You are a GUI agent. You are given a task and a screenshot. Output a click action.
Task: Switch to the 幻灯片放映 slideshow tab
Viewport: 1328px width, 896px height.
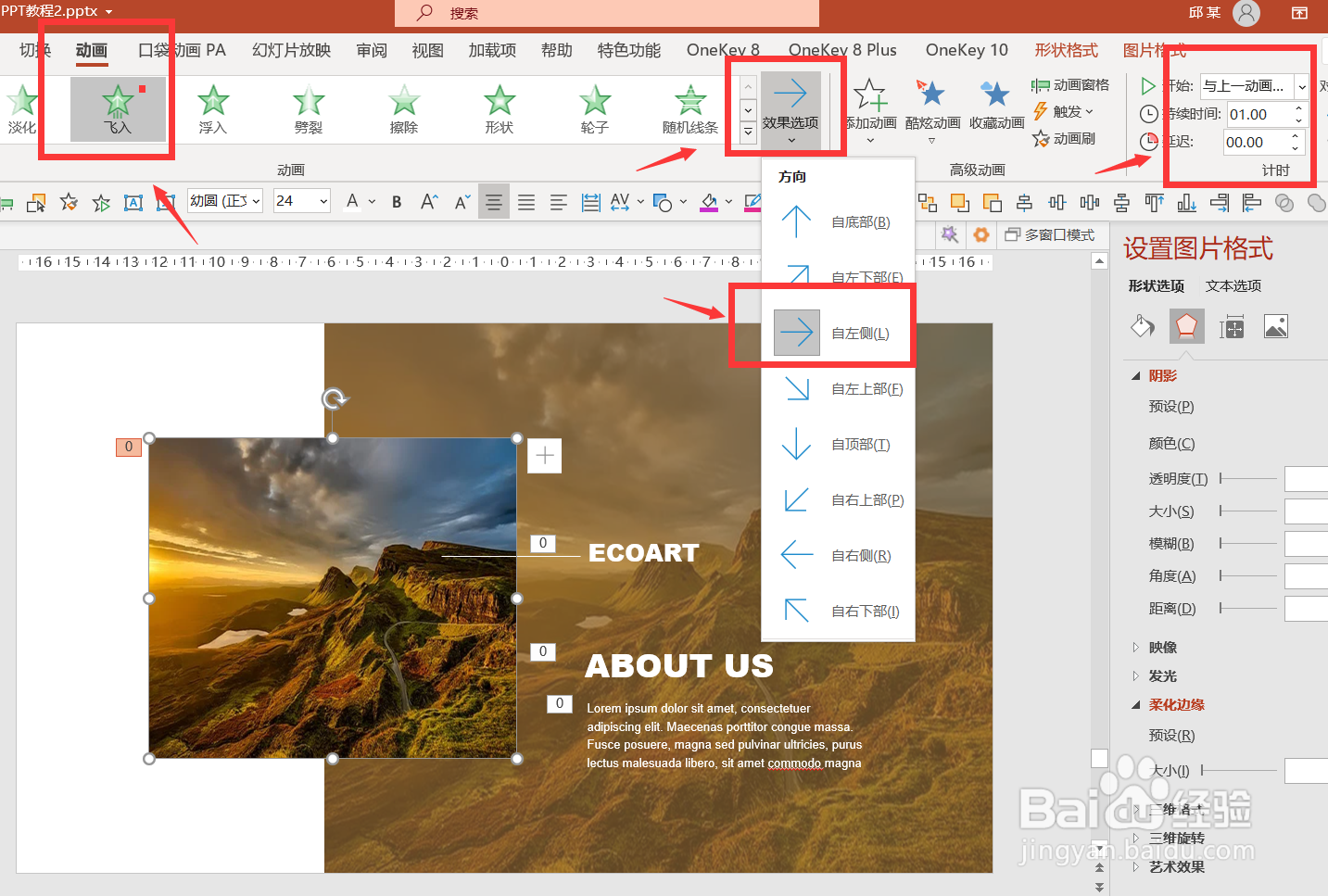tap(291, 50)
